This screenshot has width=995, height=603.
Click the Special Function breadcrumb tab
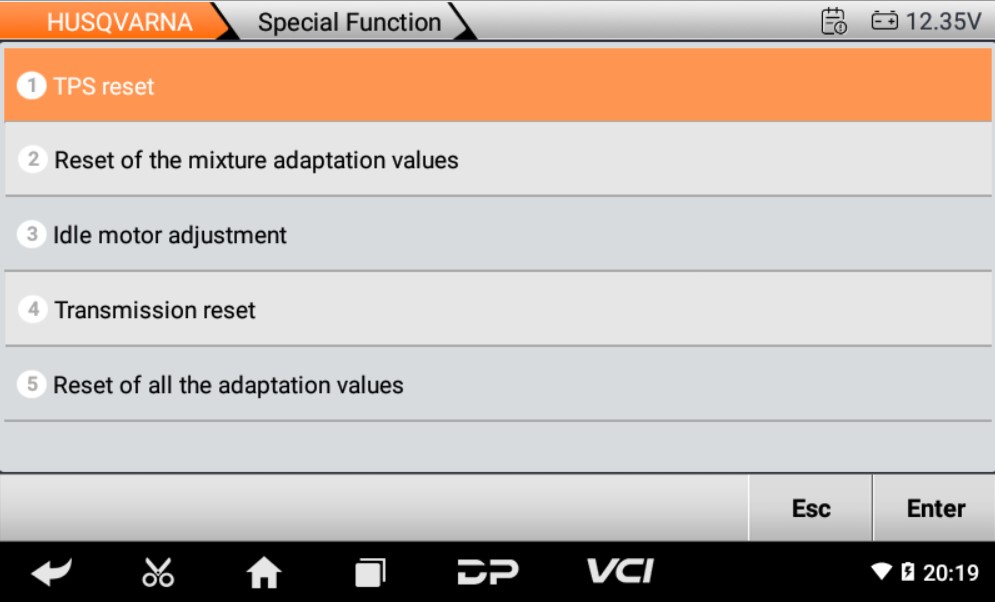point(349,22)
